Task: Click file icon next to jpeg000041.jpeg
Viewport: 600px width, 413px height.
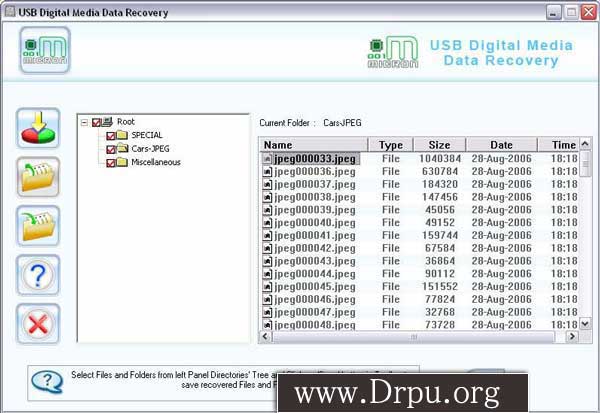Action: pos(267,235)
